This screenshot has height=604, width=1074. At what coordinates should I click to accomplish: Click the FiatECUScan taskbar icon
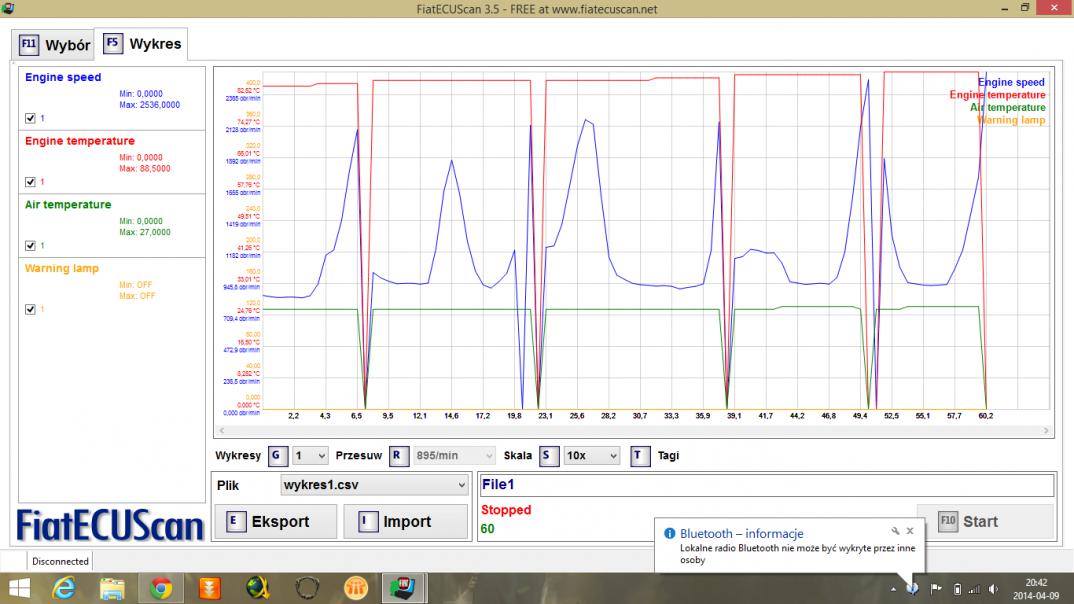(x=402, y=588)
